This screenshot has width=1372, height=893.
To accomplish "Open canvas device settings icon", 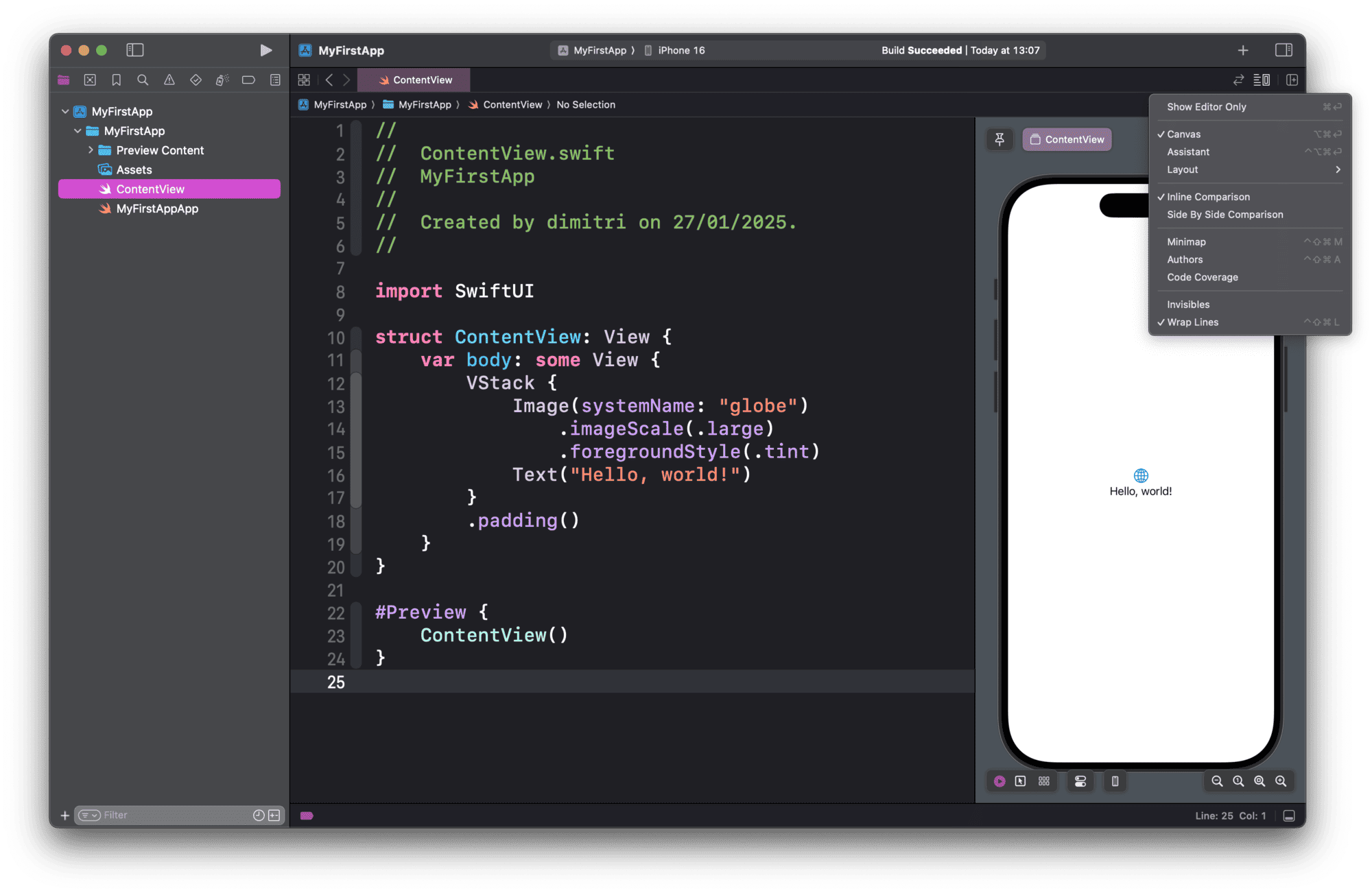I will [x=1080, y=781].
